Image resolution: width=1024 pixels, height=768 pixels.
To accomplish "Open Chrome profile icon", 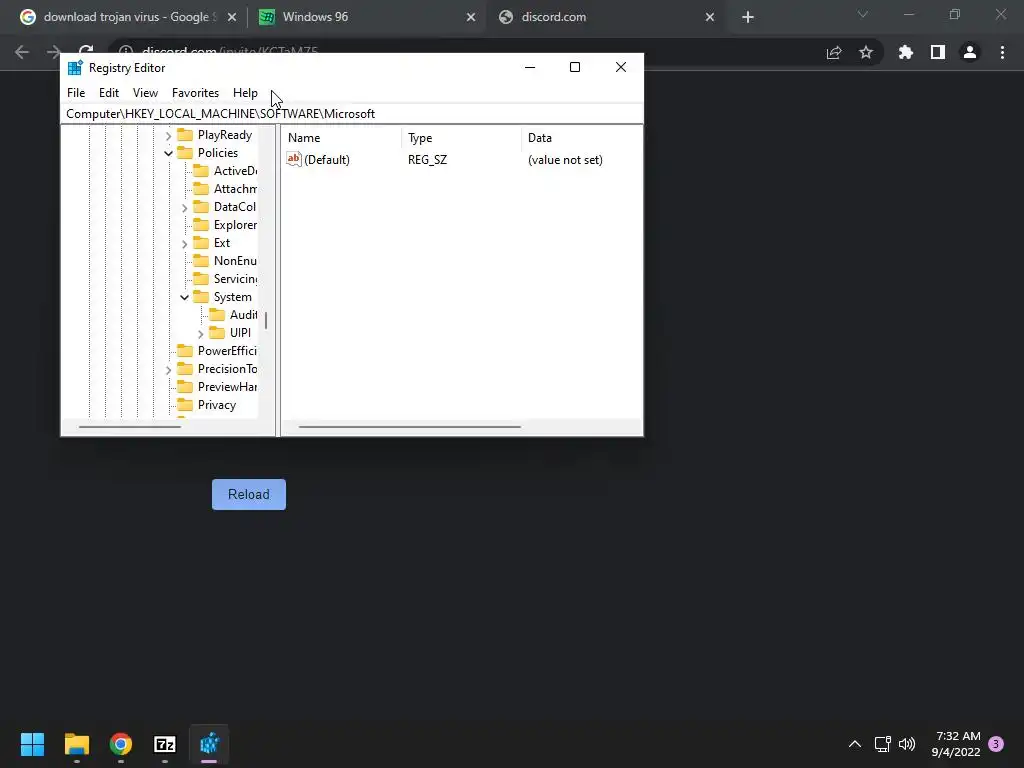I will 970,52.
